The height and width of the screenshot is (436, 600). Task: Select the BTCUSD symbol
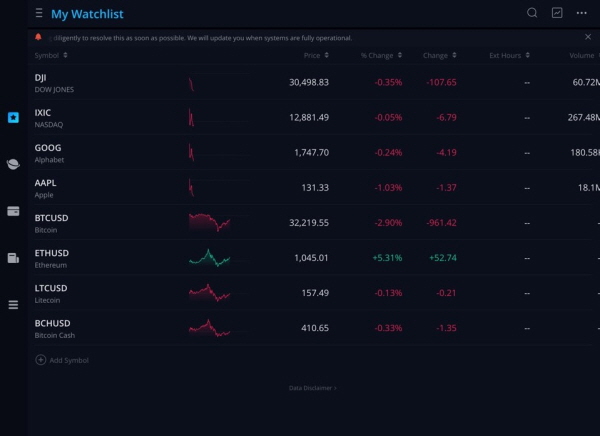[51, 218]
